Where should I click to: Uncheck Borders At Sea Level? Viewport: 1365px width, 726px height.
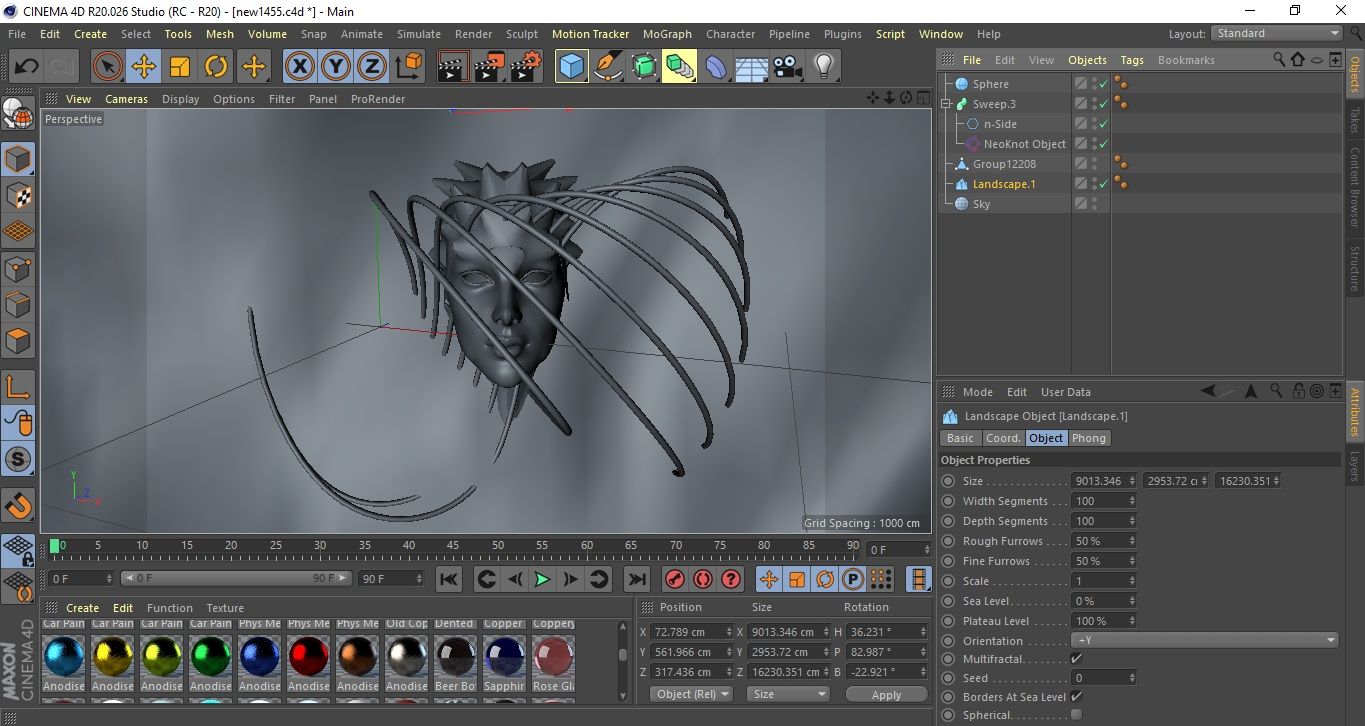pyautogui.click(x=1076, y=696)
